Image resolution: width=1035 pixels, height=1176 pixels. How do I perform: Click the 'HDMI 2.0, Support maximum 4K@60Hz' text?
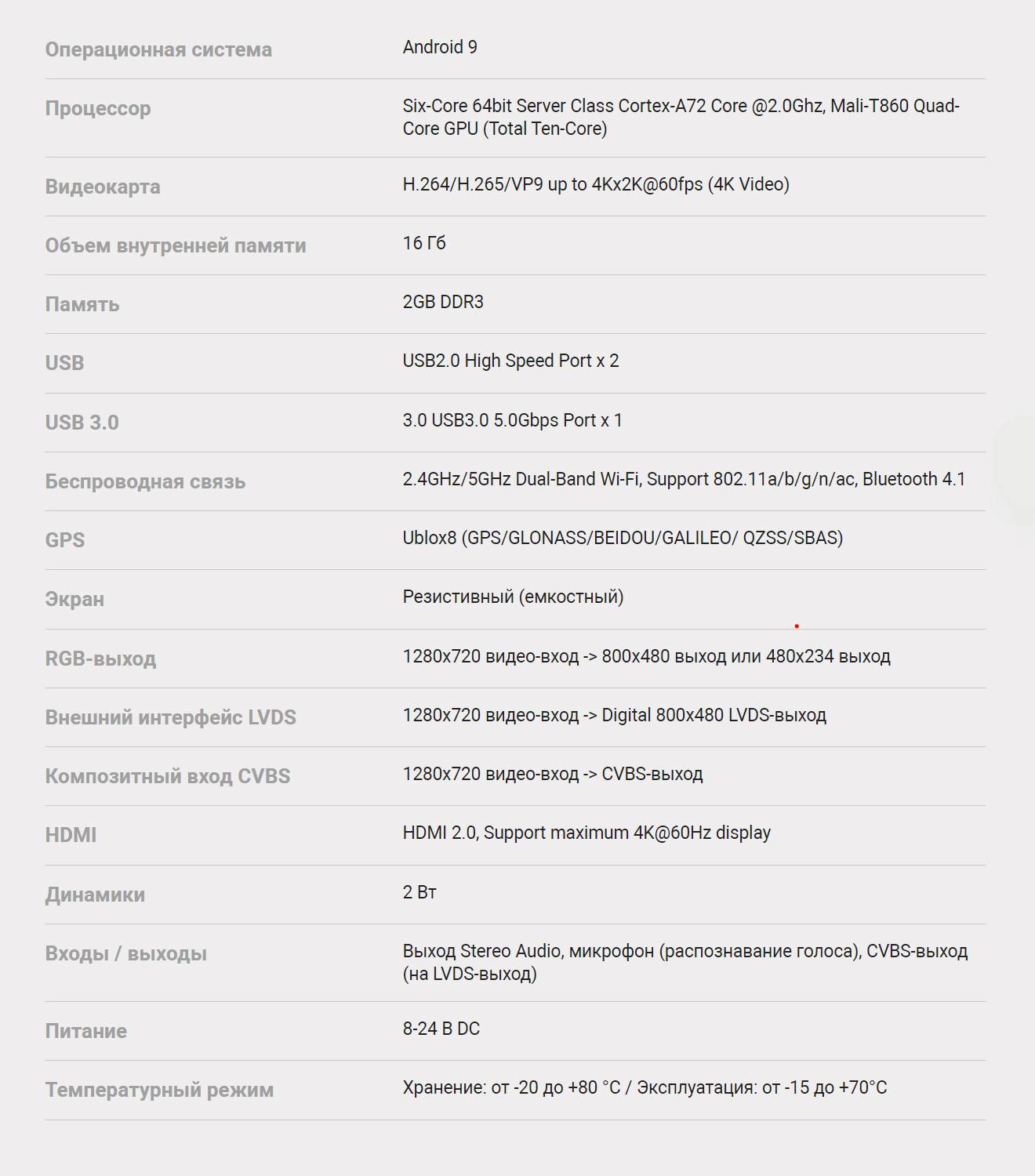click(586, 833)
